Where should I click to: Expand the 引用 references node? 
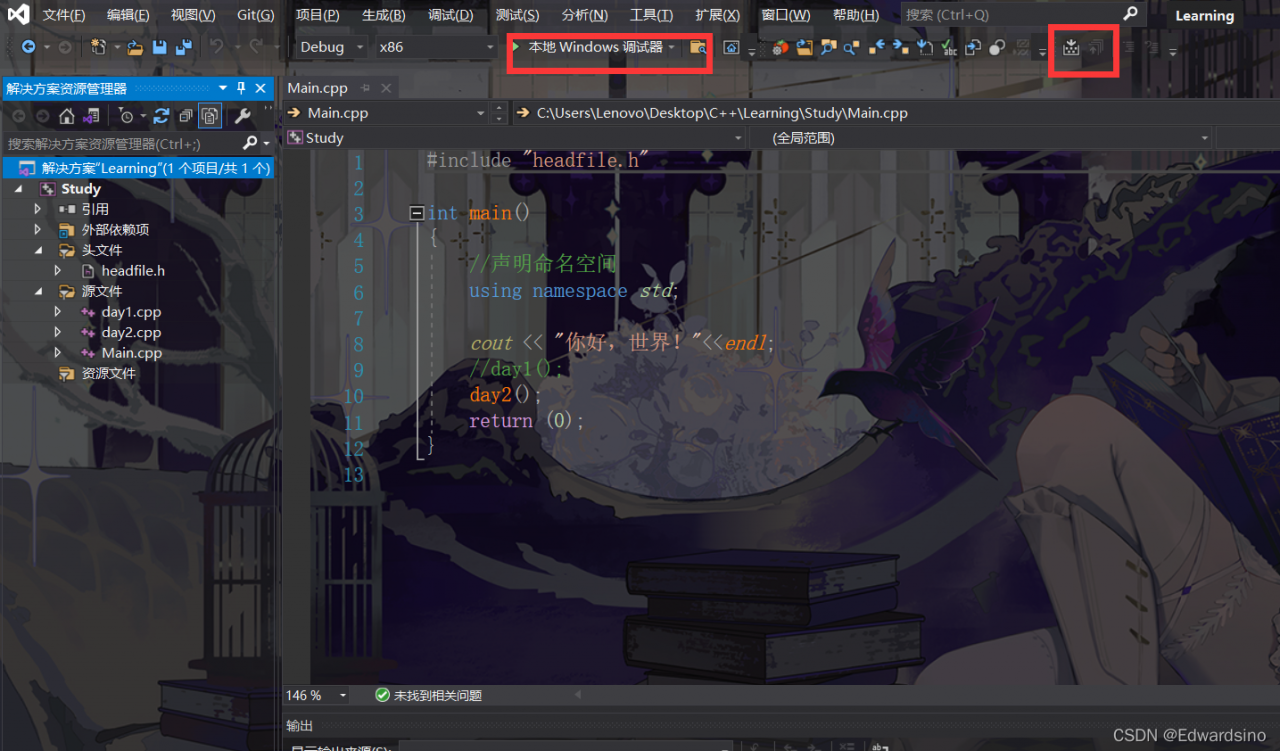[38, 209]
